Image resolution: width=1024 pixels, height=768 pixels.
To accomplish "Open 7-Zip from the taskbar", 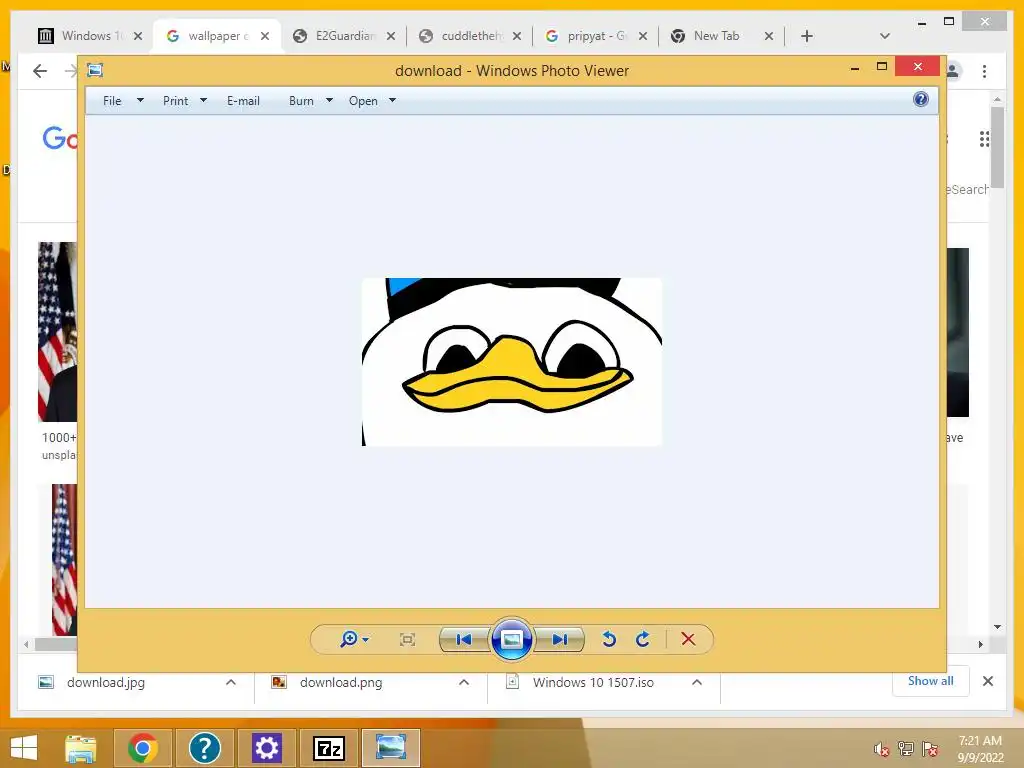I will click(328, 748).
